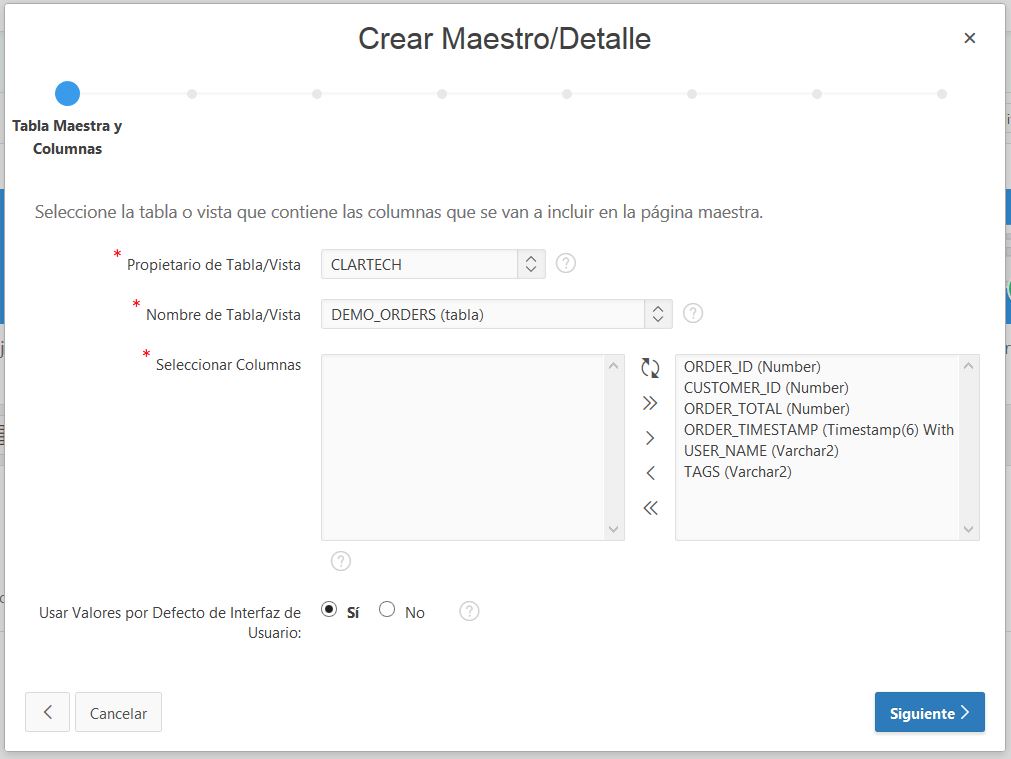
Task: Click the second wizard progress dot
Action: pyautogui.click(x=192, y=93)
